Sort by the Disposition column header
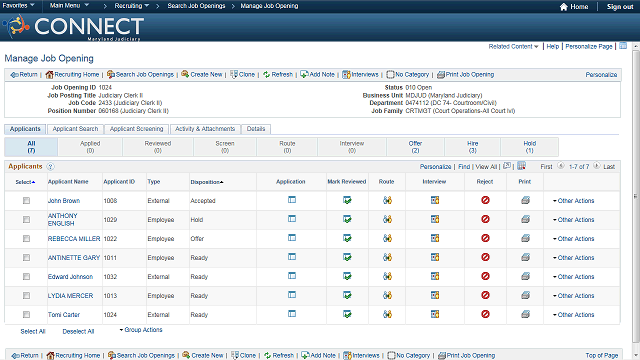640x360 pixels. coord(207,182)
